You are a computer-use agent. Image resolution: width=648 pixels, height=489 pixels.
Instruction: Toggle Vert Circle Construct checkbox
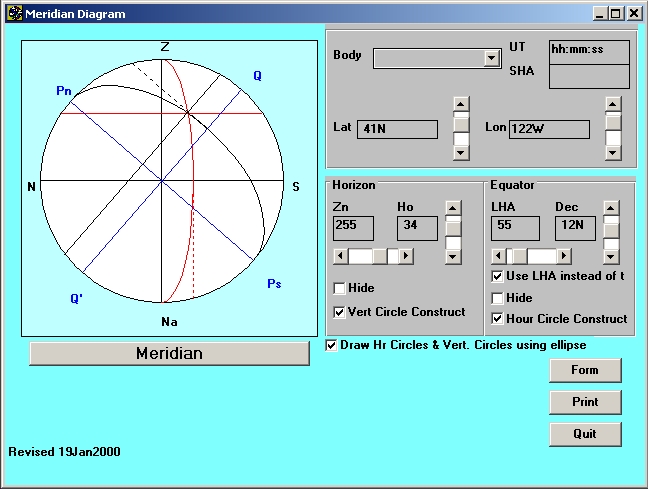[340, 312]
